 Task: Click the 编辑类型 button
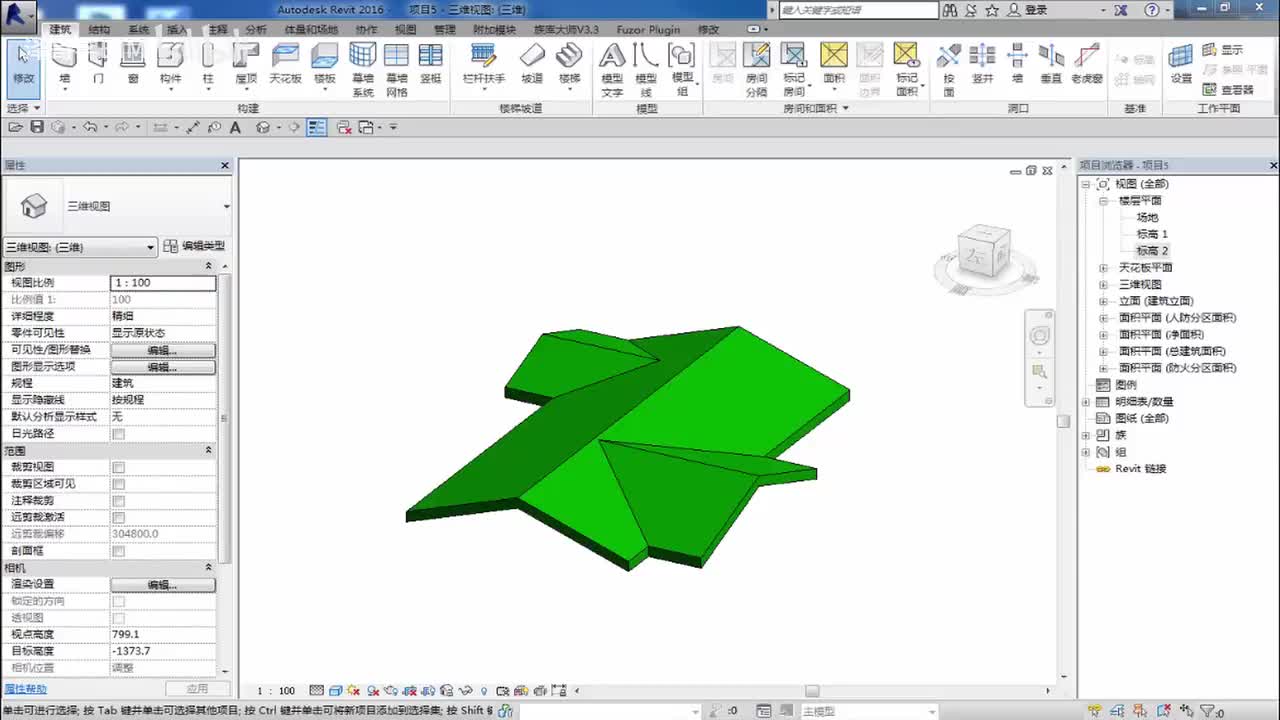click(195, 246)
